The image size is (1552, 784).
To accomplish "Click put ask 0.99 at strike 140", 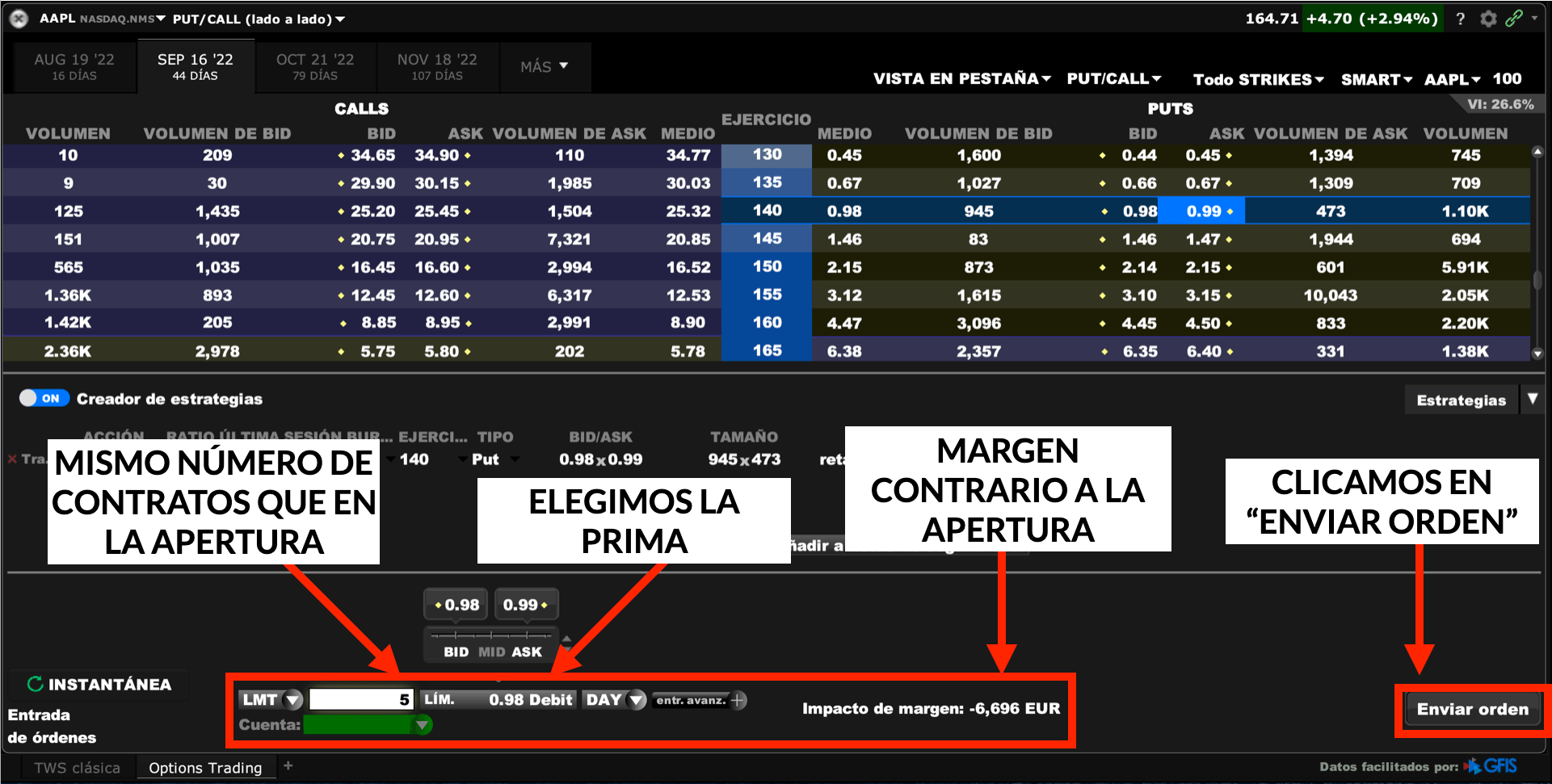I will click(1203, 211).
